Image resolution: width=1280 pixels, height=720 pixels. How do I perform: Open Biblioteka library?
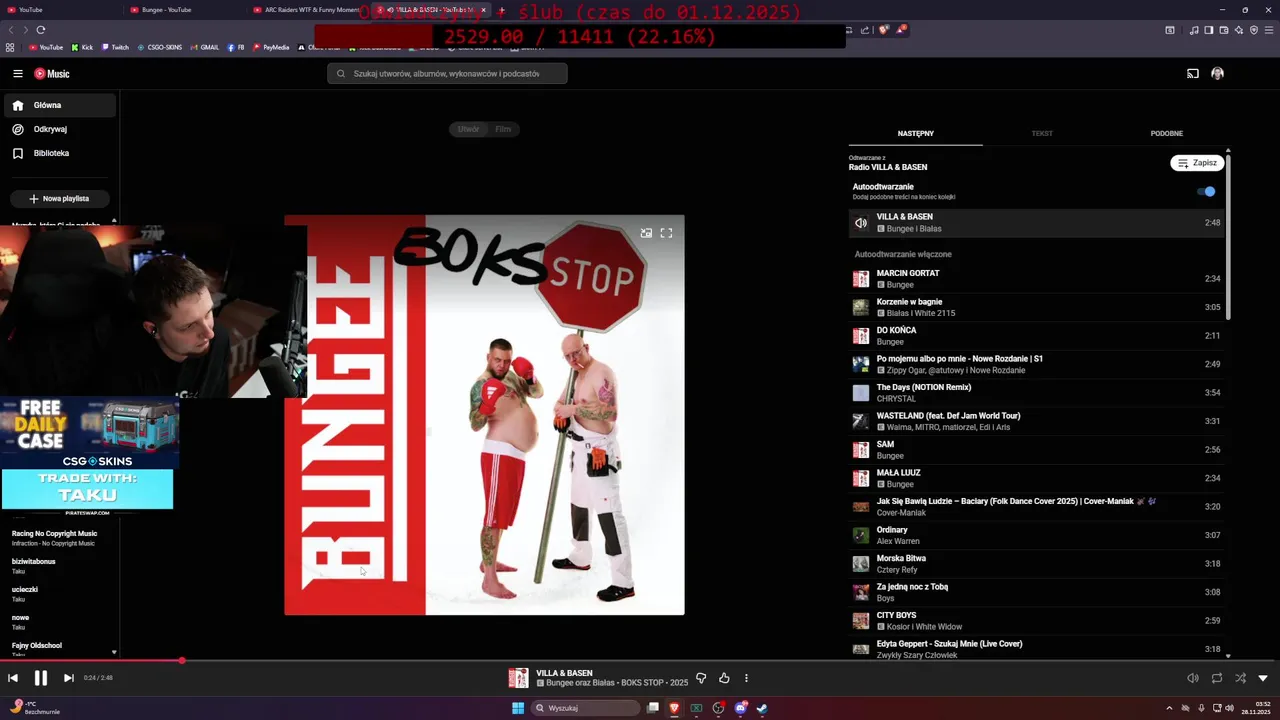point(60,153)
